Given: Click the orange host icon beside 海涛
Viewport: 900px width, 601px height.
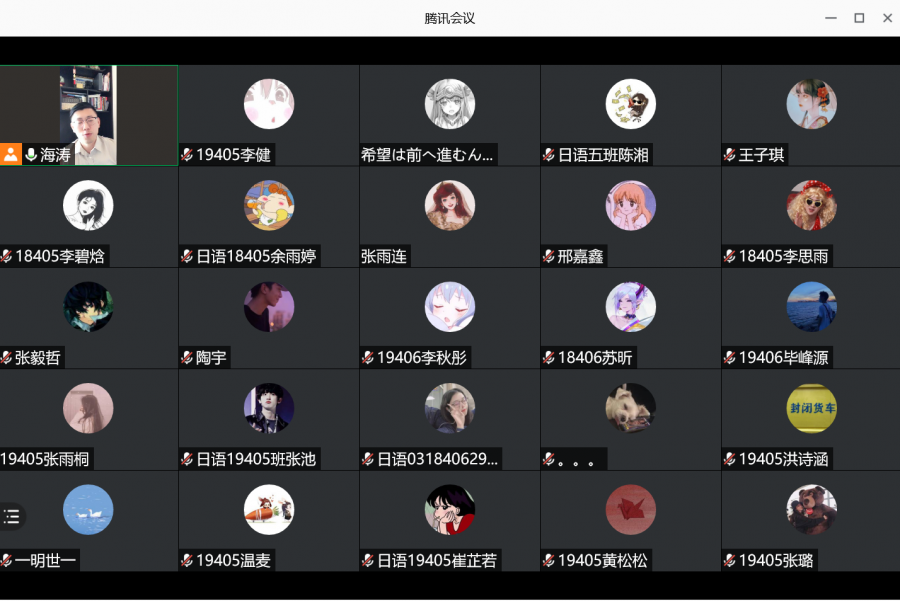Looking at the screenshot, I should click(10, 154).
